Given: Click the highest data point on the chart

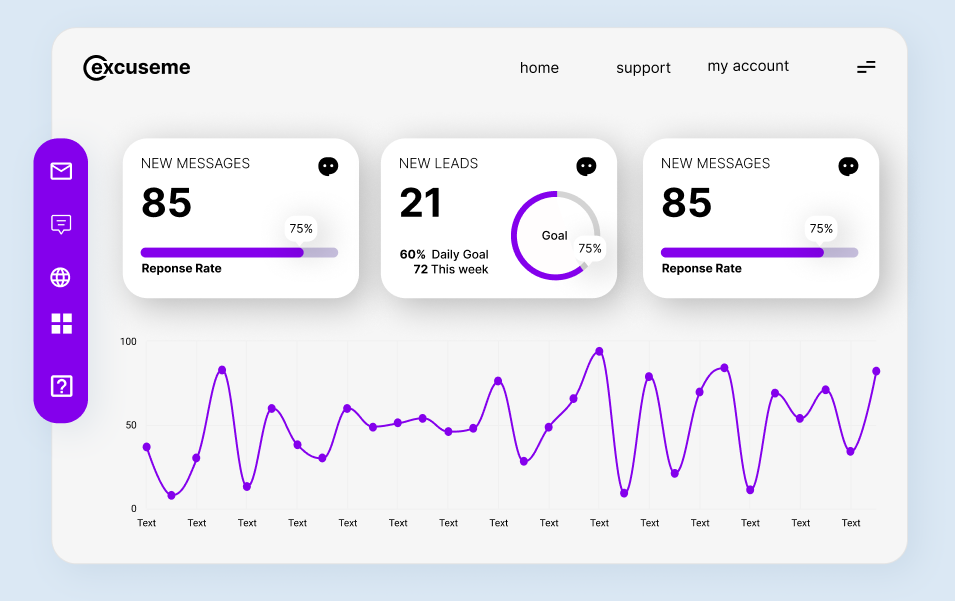Looking at the screenshot, I should pos(599,352).
